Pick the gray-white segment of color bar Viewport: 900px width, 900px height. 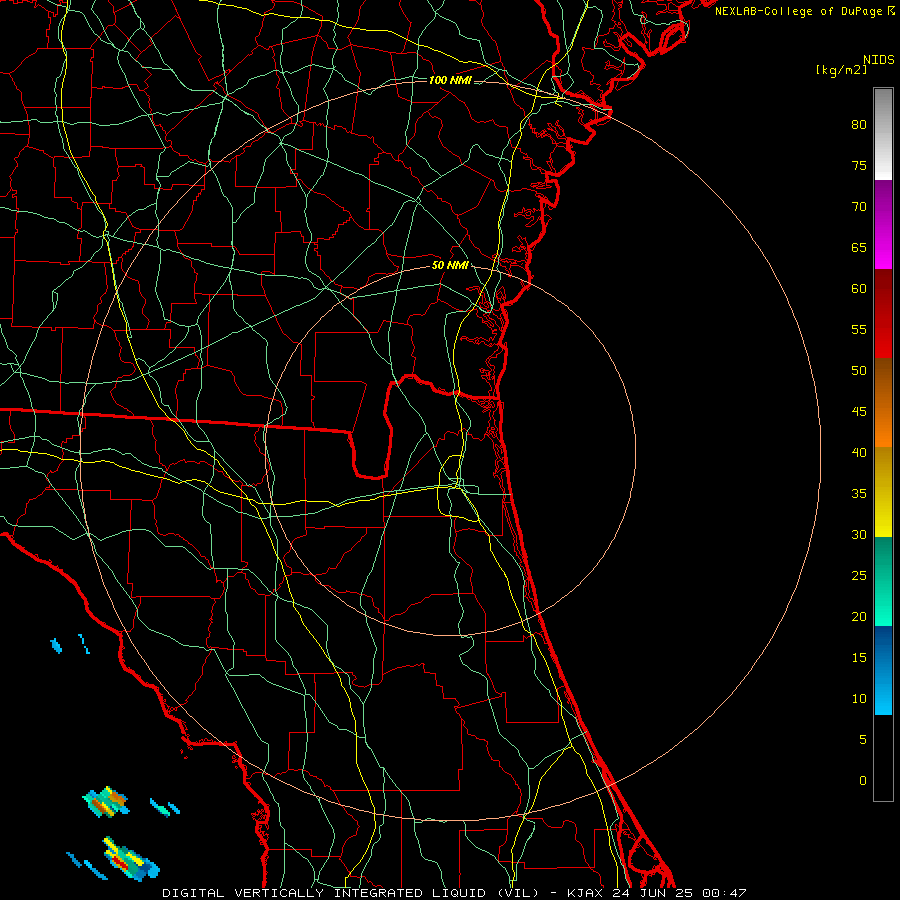(883, 134)
